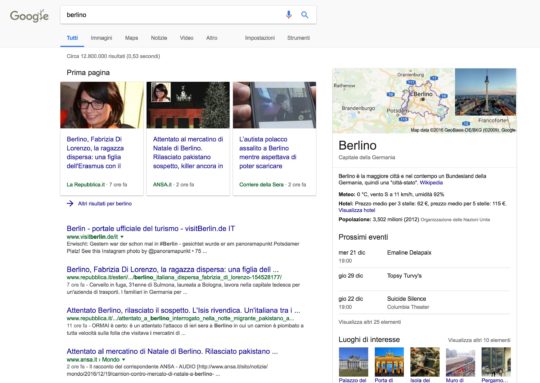Switch to the Immagini tab
Screen dimensions: 540x383
101,38
